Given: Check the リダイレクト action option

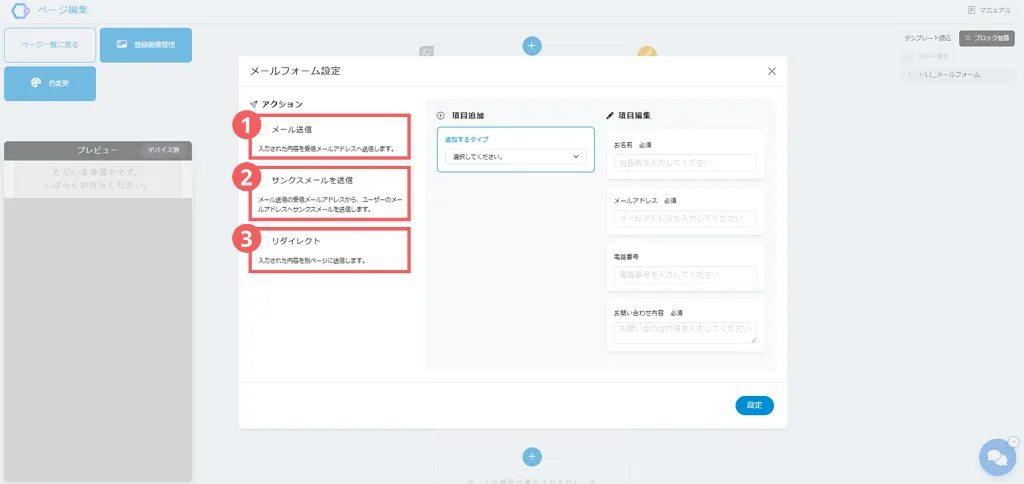Looking at the screenshot, I should pos(263,241).
